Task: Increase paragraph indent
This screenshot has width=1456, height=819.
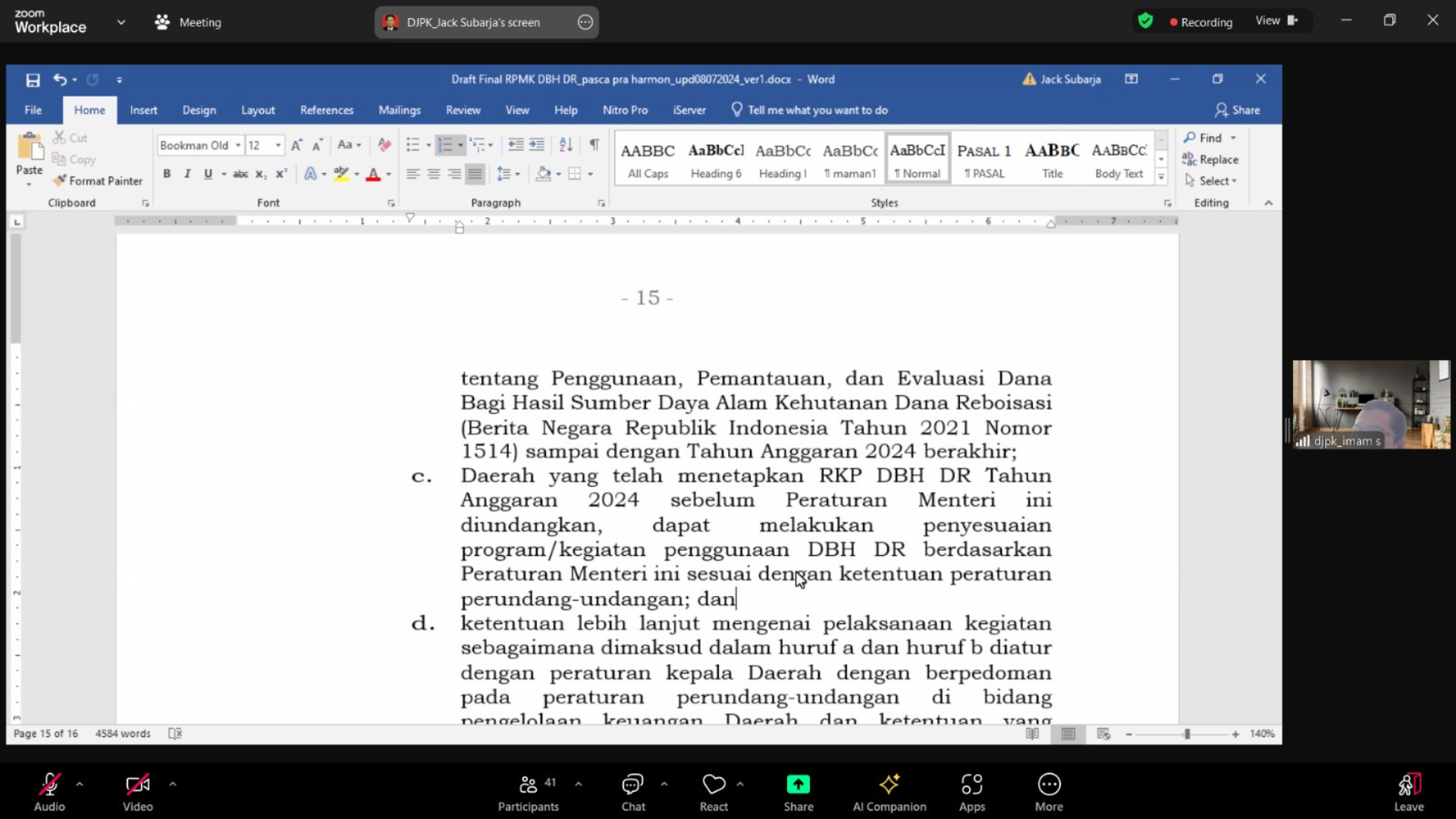Action: tap(537, 145)
